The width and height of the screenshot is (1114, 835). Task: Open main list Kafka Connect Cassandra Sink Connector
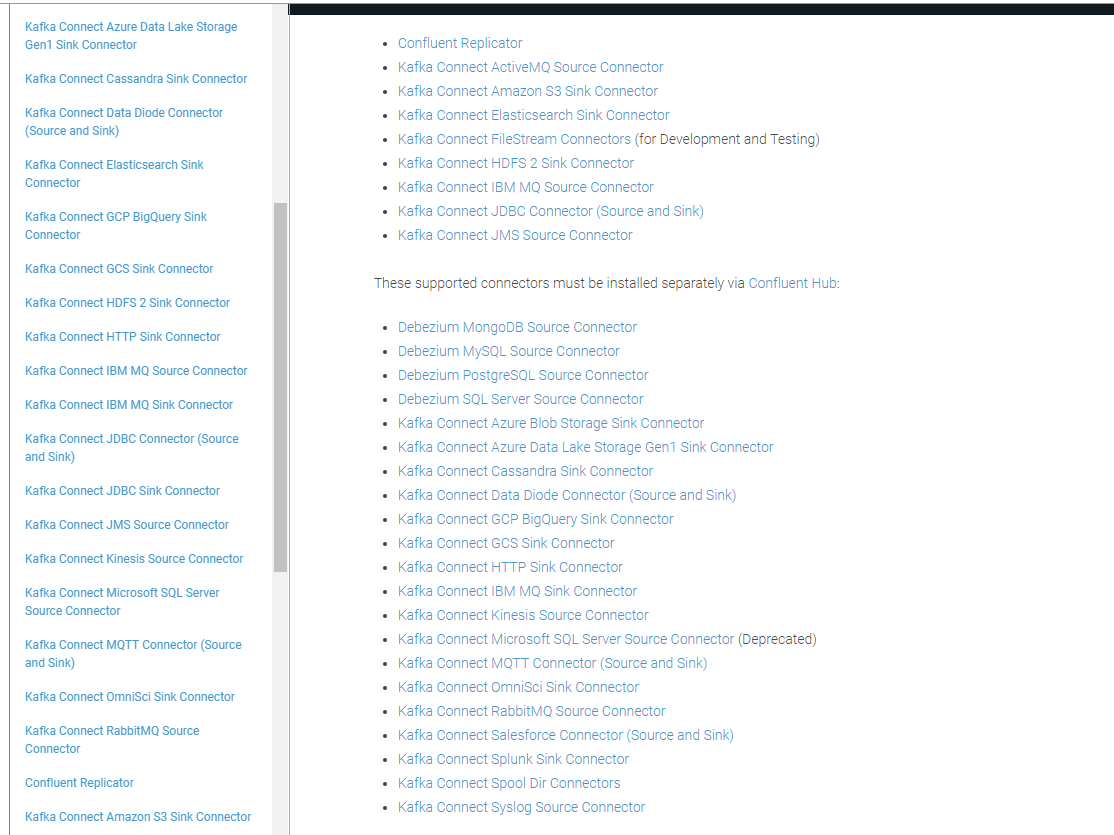pos(525,472)
